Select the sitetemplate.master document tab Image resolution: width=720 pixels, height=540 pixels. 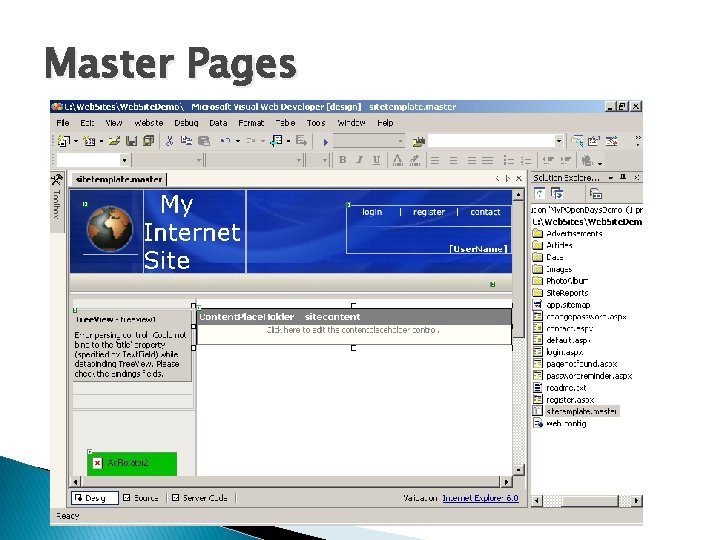click(118, 179)
